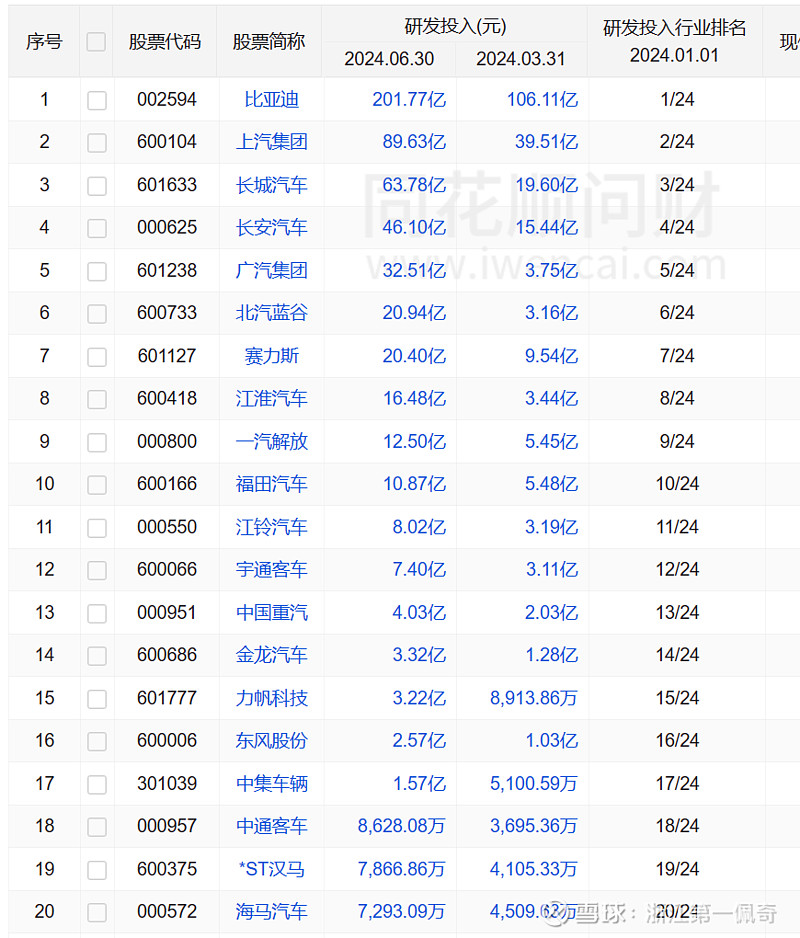Check the box for row 600104 上汽集团
Viewport: 800px width, 938px height.
pos(97,142)
